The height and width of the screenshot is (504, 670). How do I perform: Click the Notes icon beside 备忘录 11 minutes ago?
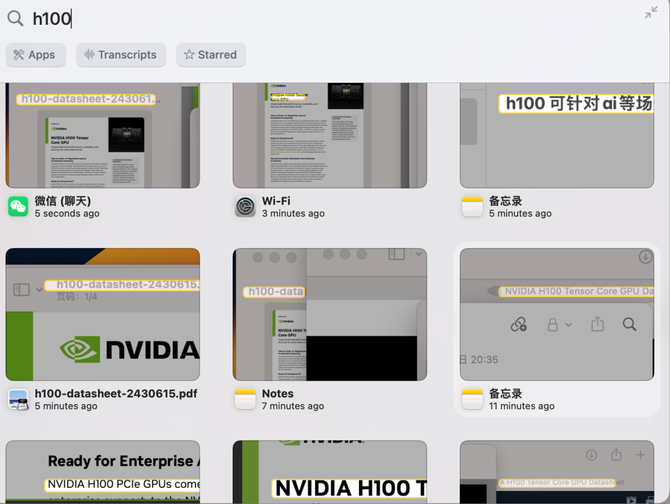tap(473, 399)
